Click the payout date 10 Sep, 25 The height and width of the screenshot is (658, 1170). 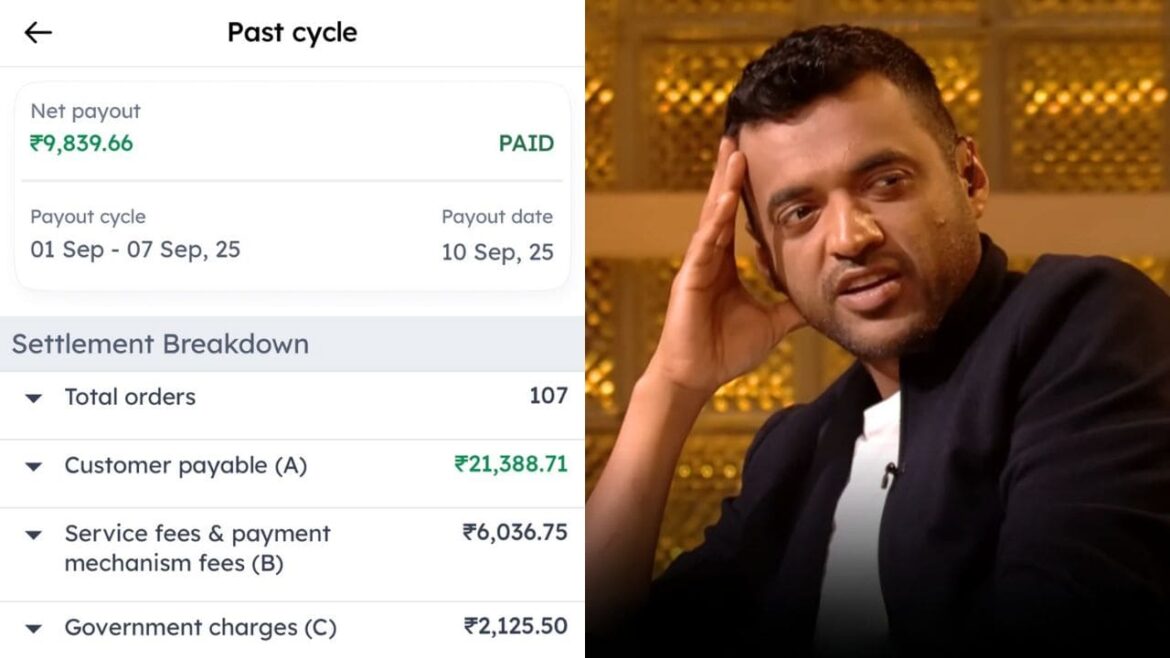pos(497,252)
